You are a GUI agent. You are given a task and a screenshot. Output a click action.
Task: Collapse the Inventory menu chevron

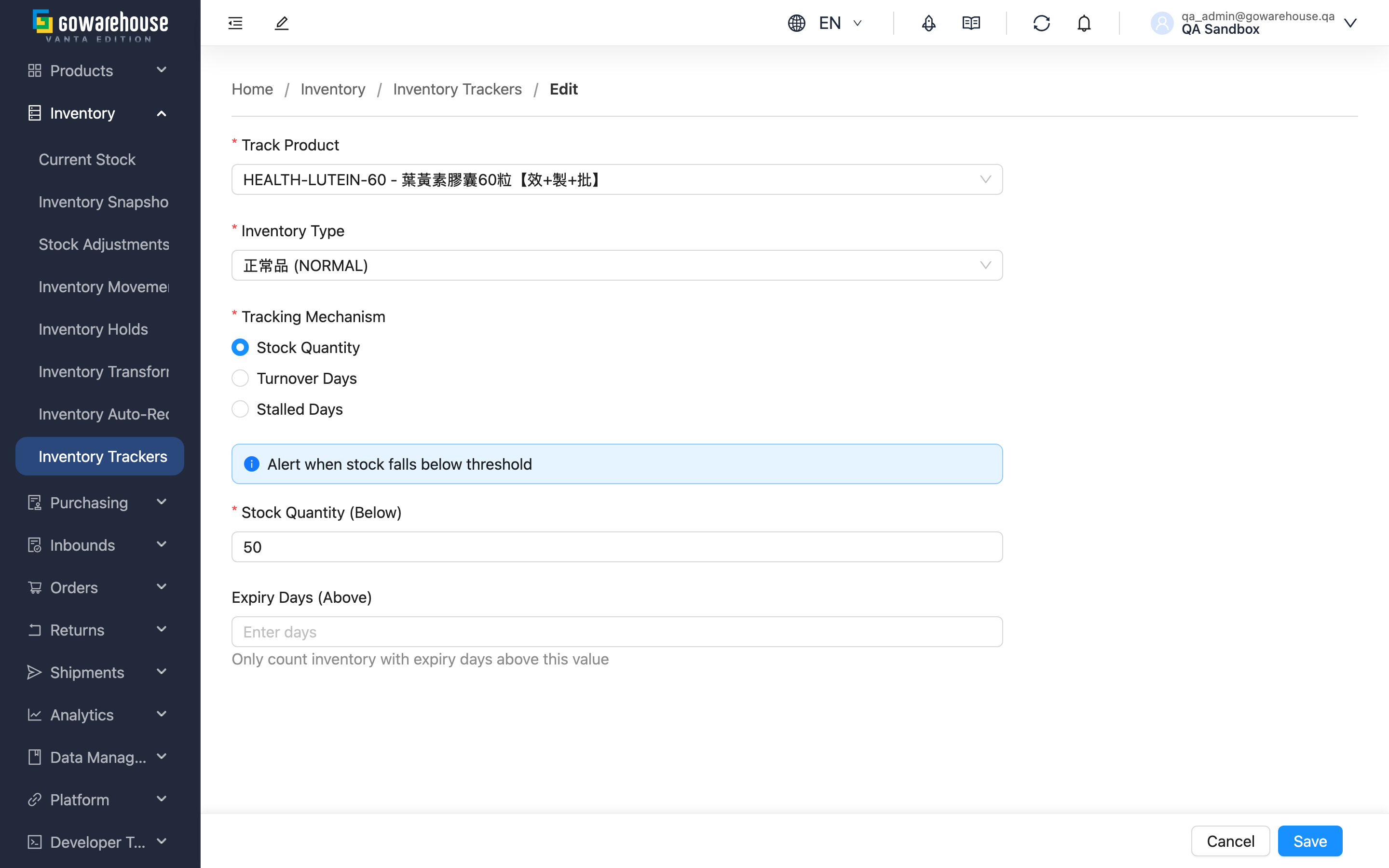(161, 113)
